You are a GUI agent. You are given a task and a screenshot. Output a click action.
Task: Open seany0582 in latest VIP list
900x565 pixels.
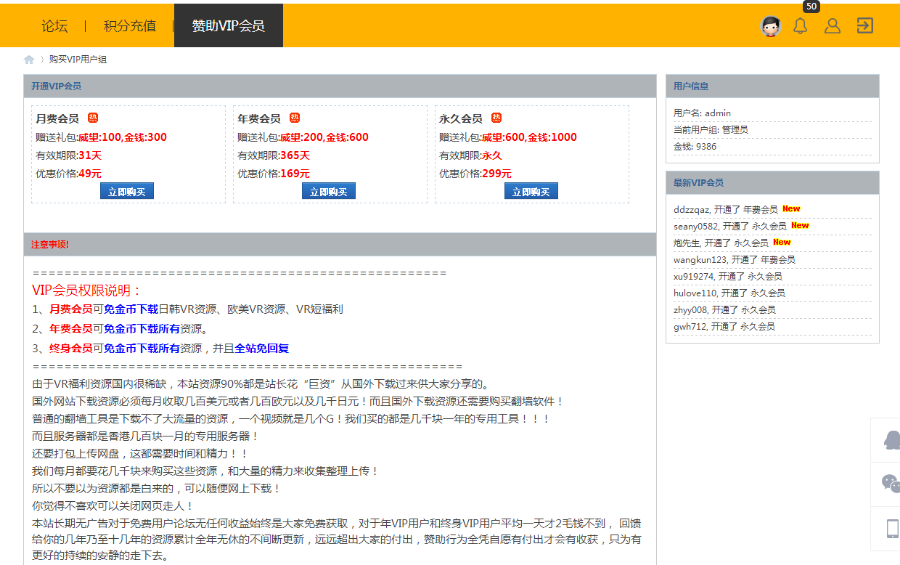[695, 226]
